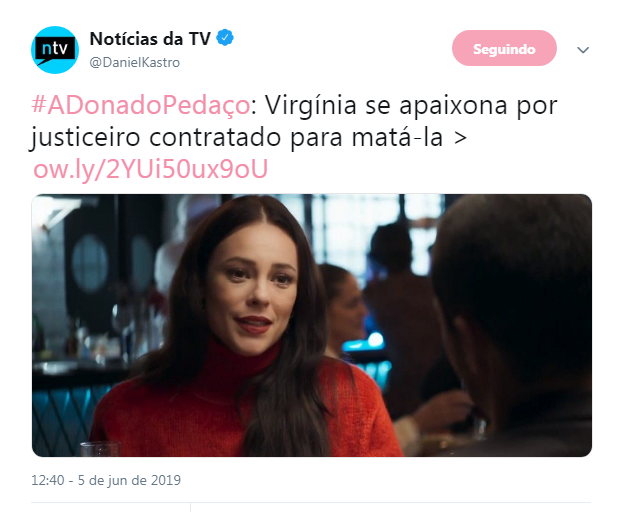
Task: Visit the @DanielKastro handle
Action: click(135, 63)
